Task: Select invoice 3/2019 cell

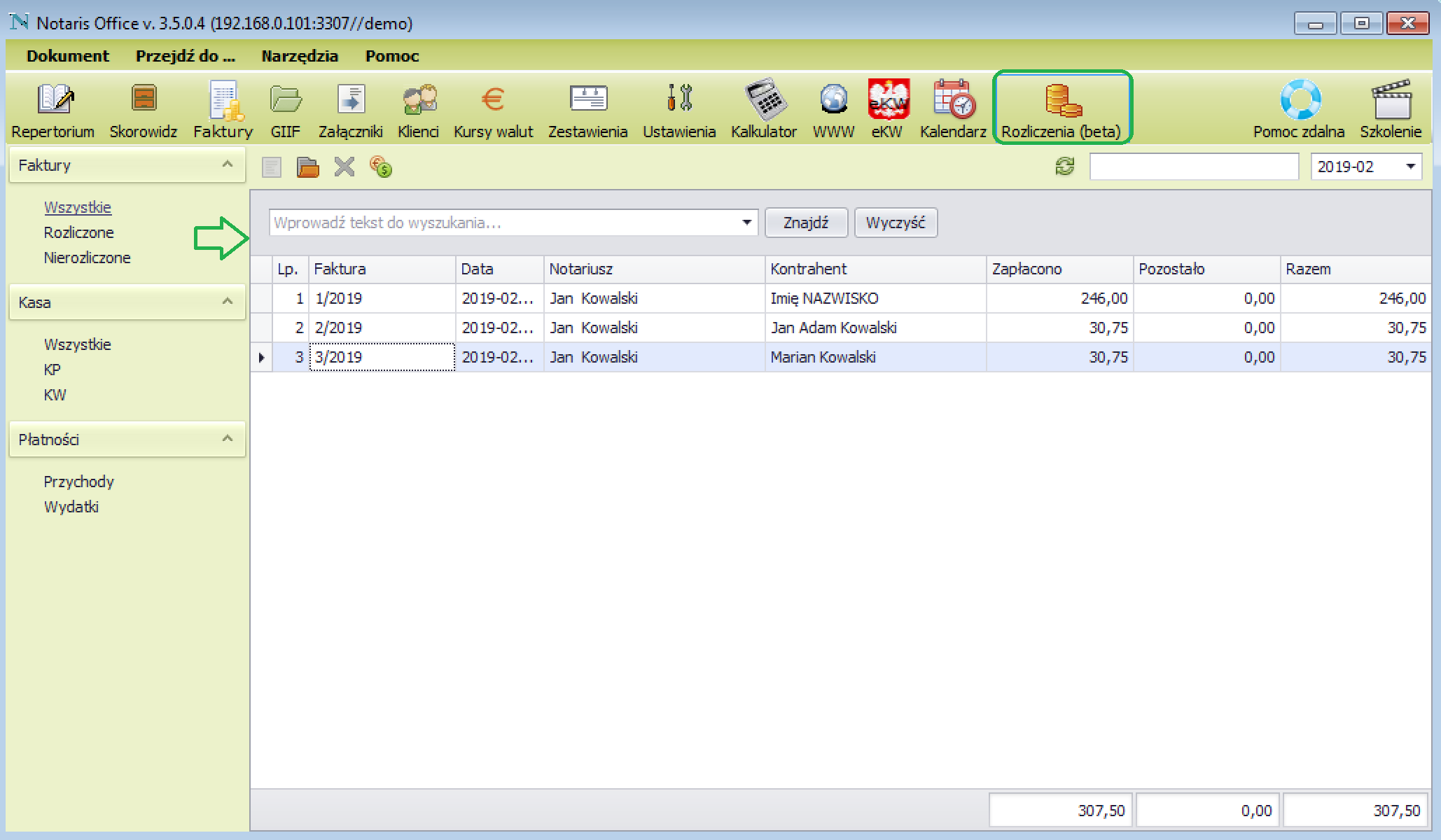Action: coord(382,357)
